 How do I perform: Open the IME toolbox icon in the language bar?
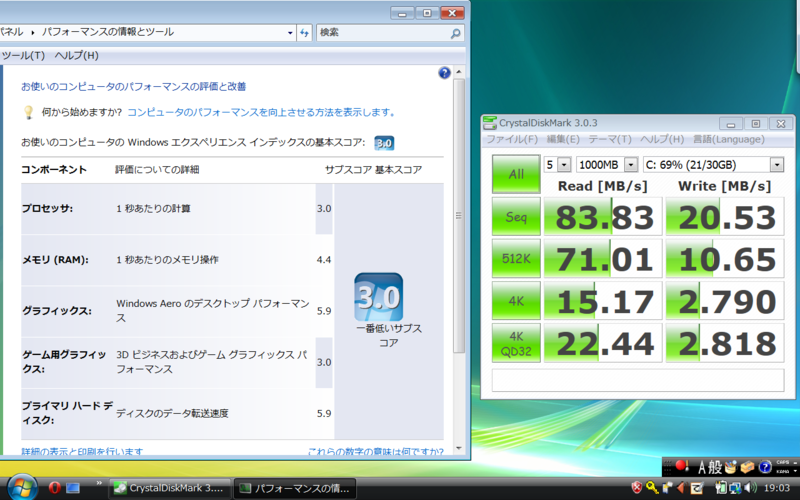point(747,467)
